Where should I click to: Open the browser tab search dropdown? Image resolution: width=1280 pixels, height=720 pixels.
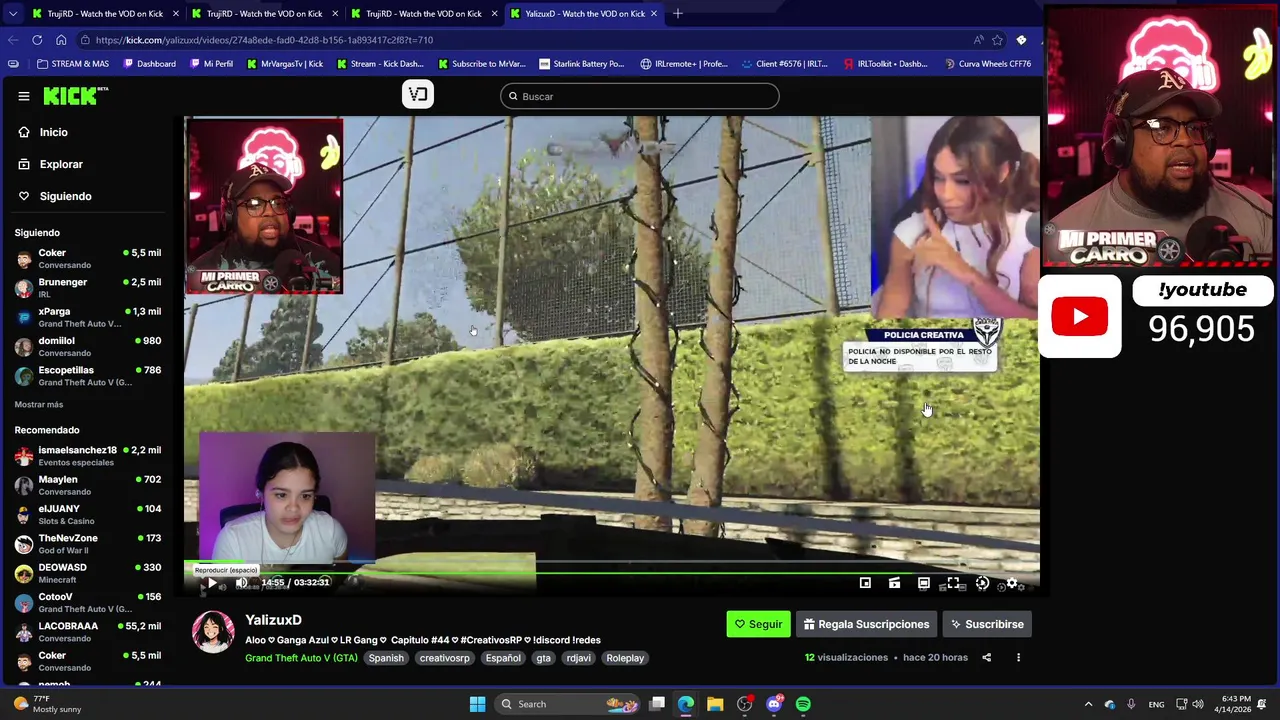[12, 14]
